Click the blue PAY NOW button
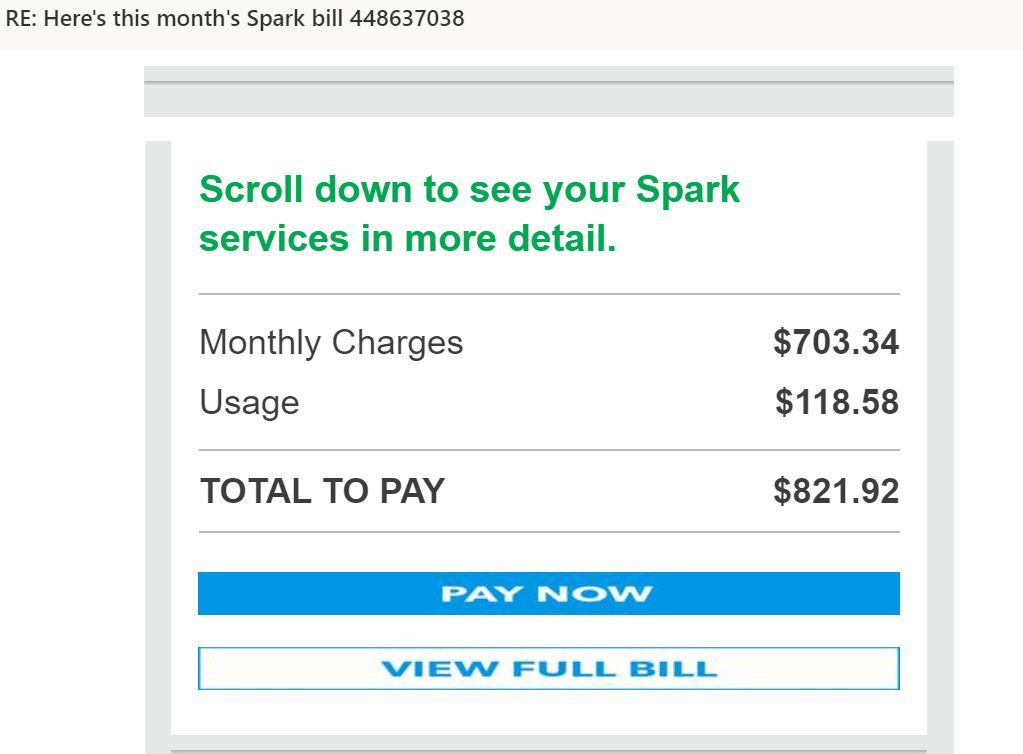Image resolution: width=1023 pixels, height=754 pixels. point(548,593)
